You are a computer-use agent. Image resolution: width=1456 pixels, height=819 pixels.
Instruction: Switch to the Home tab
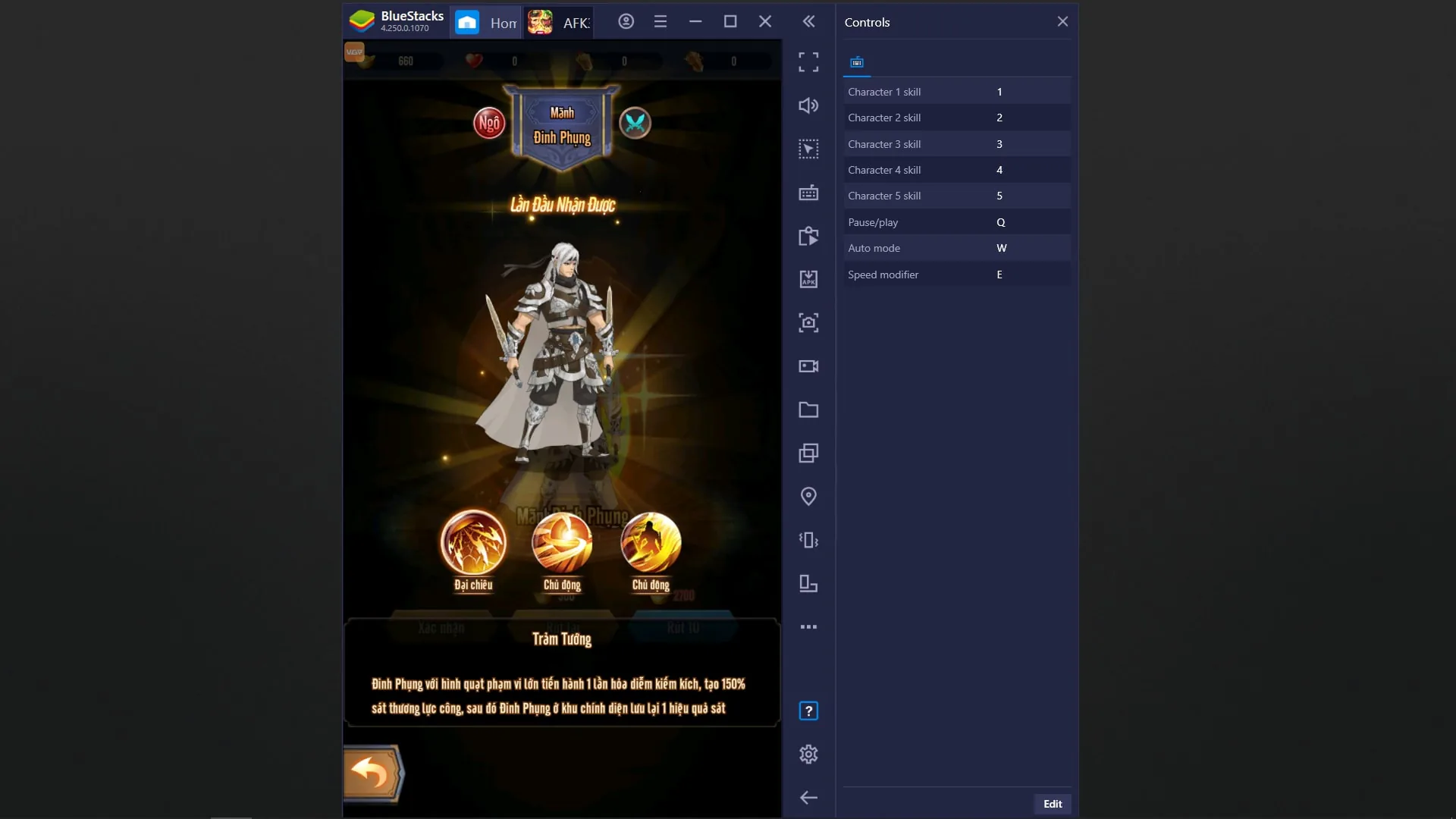coord(487,23)
